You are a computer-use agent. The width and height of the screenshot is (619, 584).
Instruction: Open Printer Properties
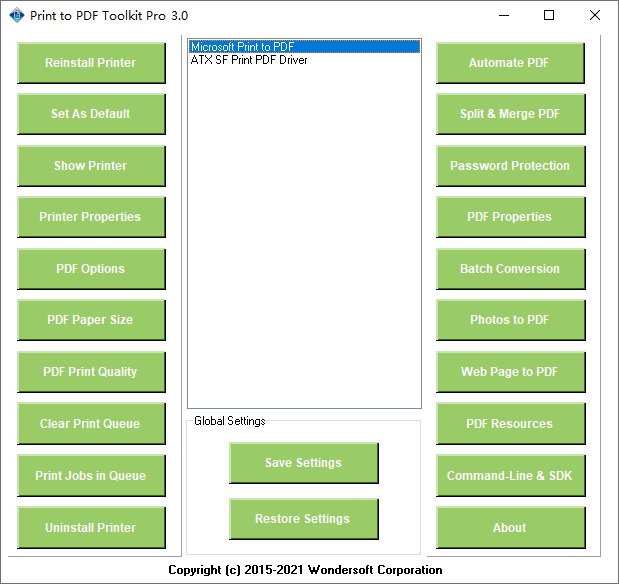pos(91,217)
